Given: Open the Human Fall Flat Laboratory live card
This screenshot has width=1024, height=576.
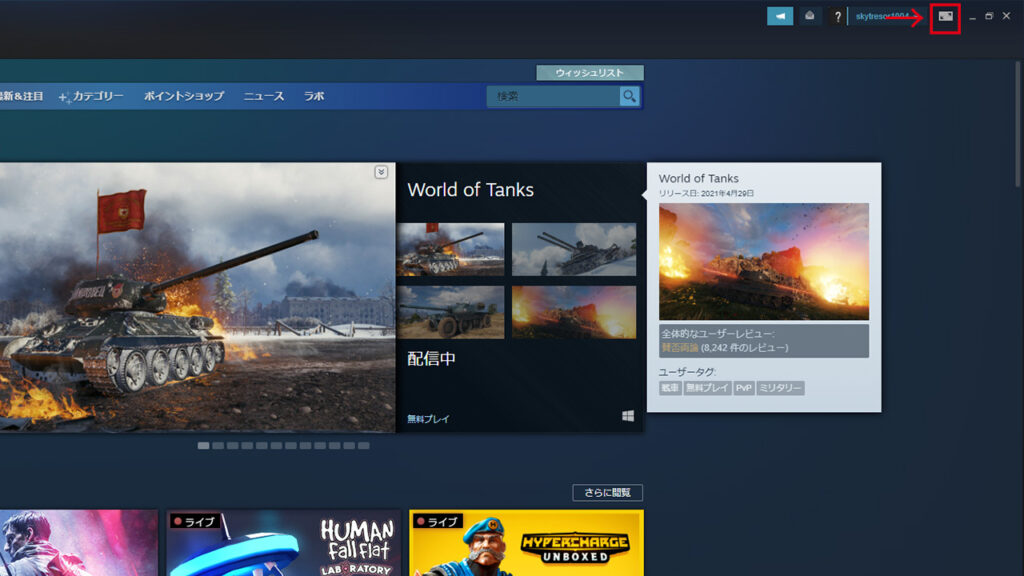Looking at the screenshot, I should pos(283,543).
